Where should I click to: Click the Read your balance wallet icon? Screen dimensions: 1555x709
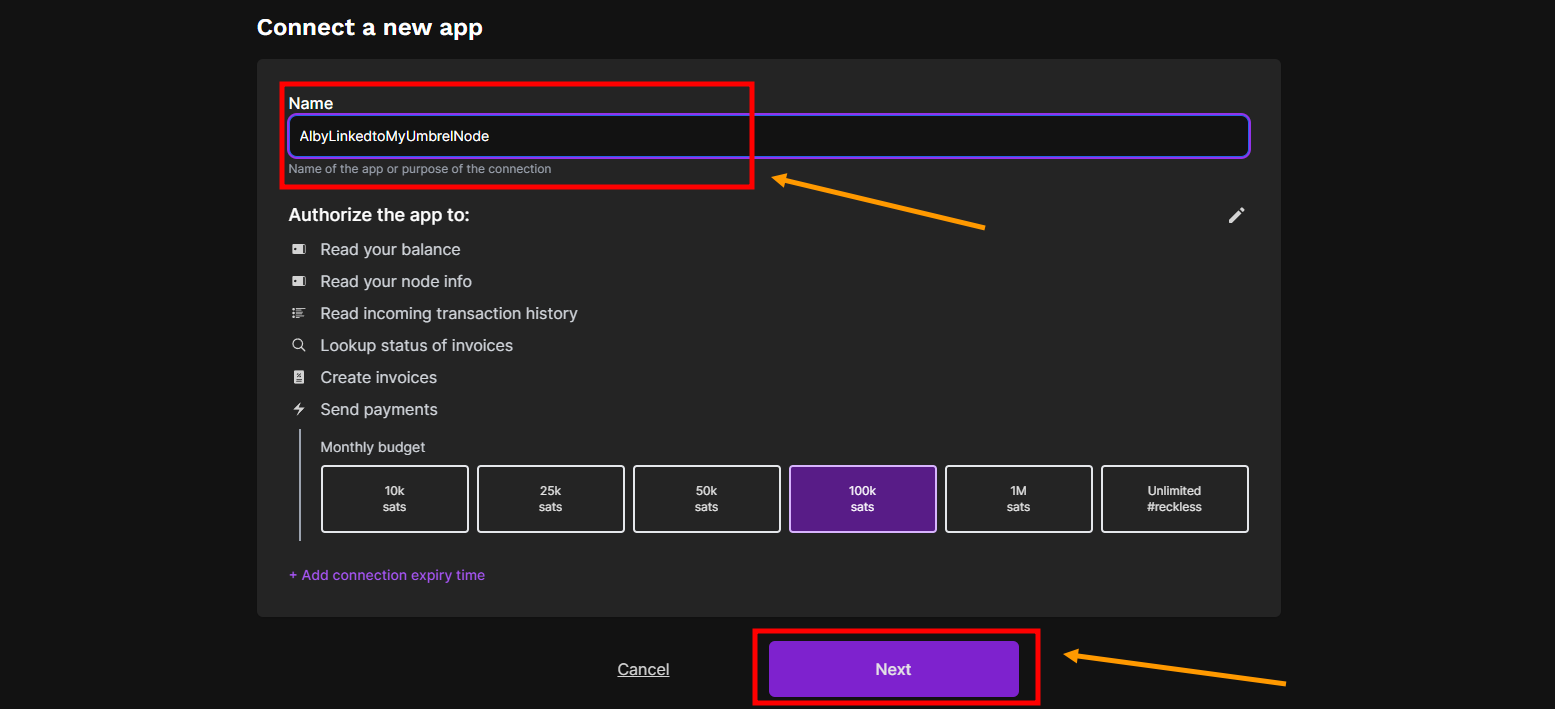pyautogui.click(x=298, y=249)
